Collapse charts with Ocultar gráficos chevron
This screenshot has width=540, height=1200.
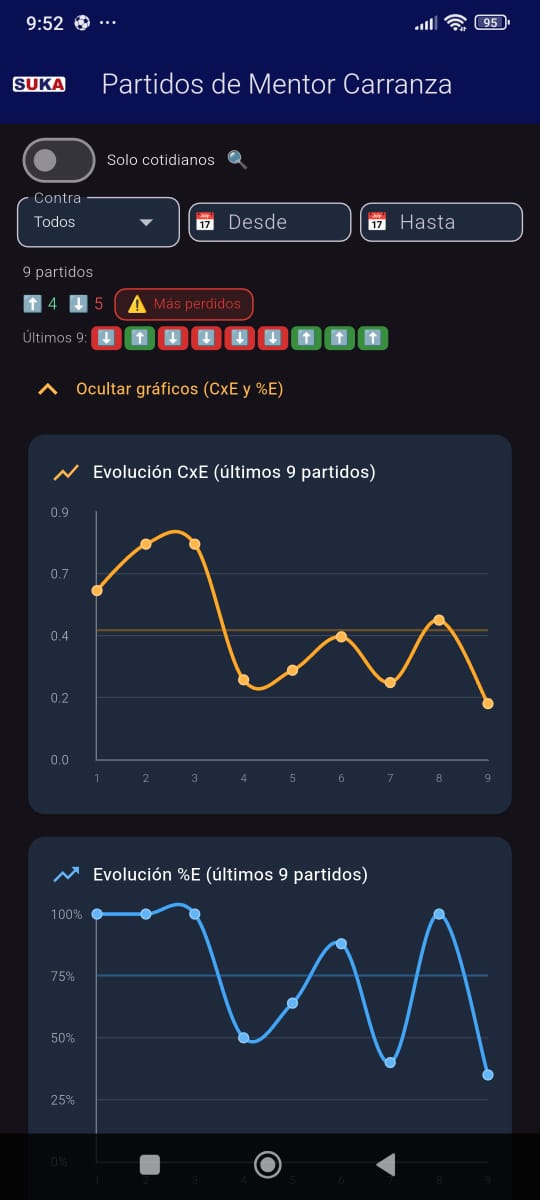tap(47, 389)
